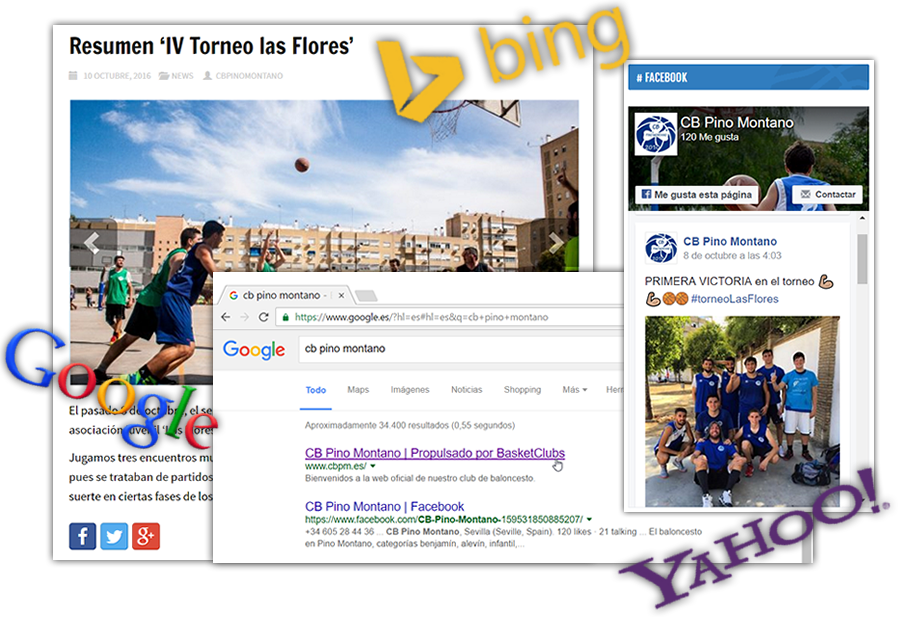Image resolution: width=900 pixels, height=620 pixels.
Task: Click green padlock in address bar
Action: coord(285,317)
